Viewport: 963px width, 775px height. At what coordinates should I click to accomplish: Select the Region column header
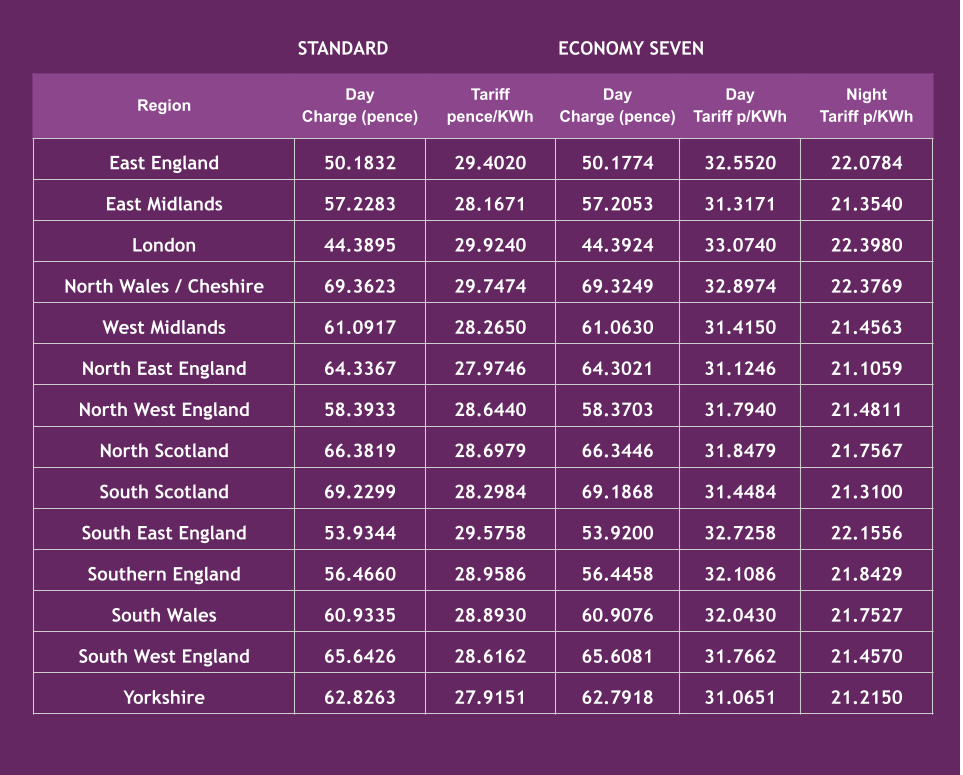164,105
